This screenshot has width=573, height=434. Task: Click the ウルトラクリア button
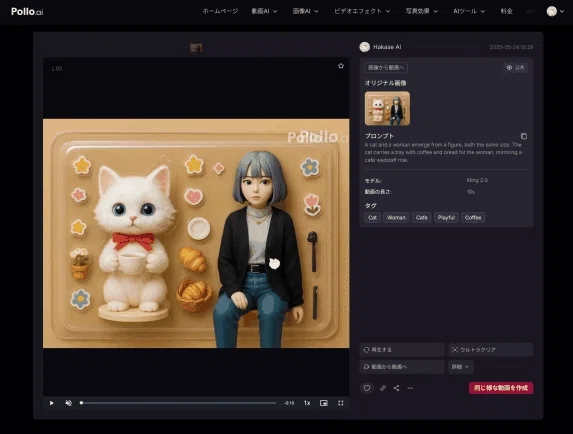(x=490, y=350)
